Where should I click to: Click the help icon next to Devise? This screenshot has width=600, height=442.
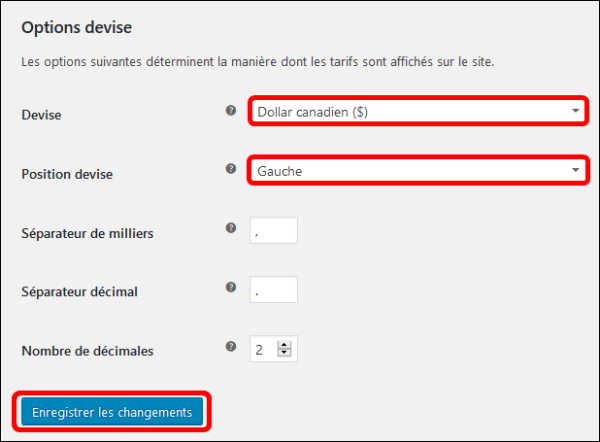coord(231,111)
